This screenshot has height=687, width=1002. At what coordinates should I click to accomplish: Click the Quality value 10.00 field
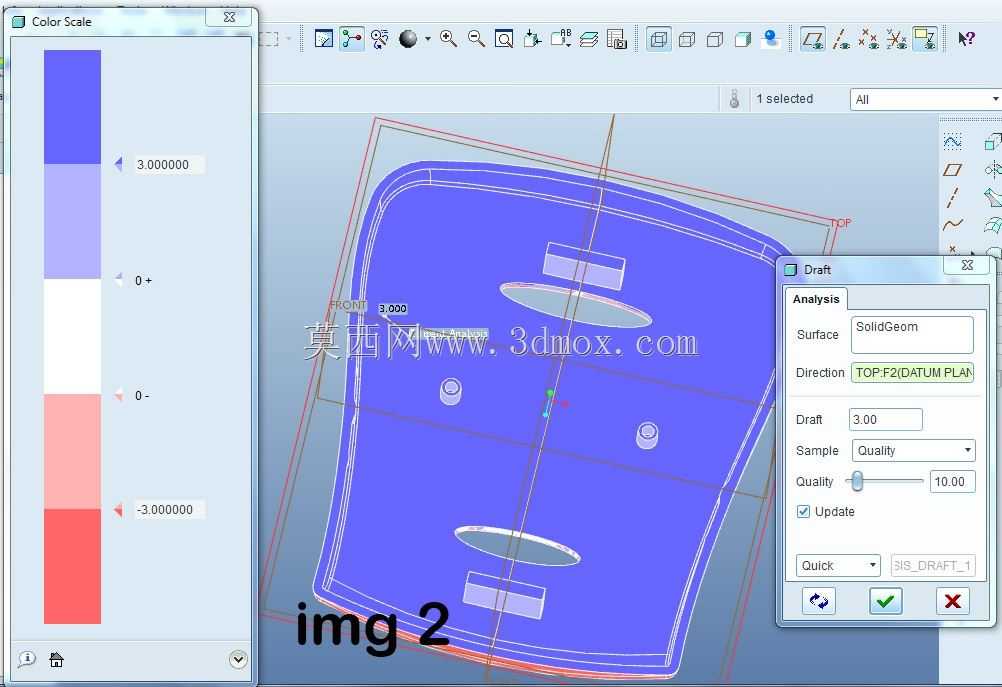click(x=952, y=482)
